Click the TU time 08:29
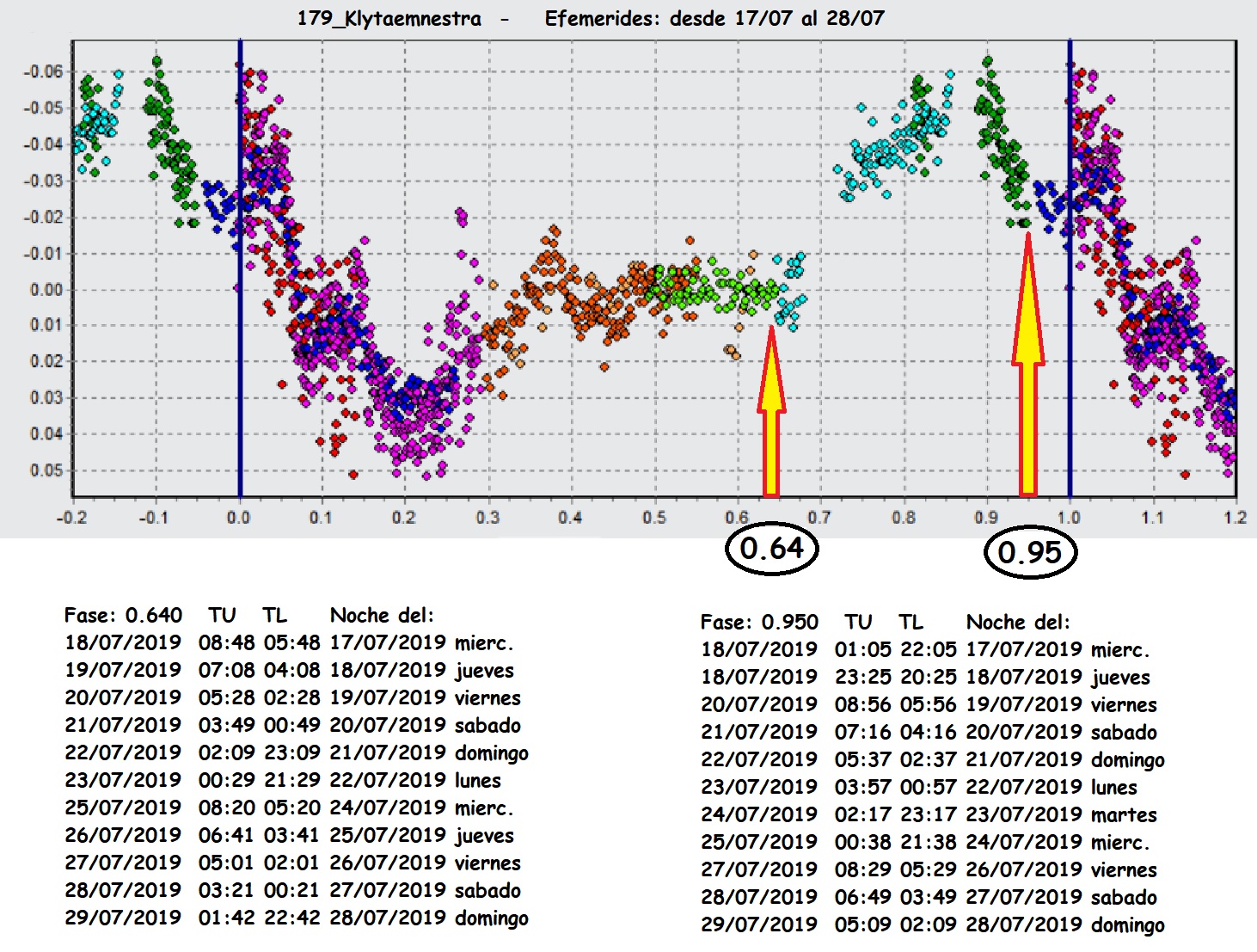 (863, 870)
